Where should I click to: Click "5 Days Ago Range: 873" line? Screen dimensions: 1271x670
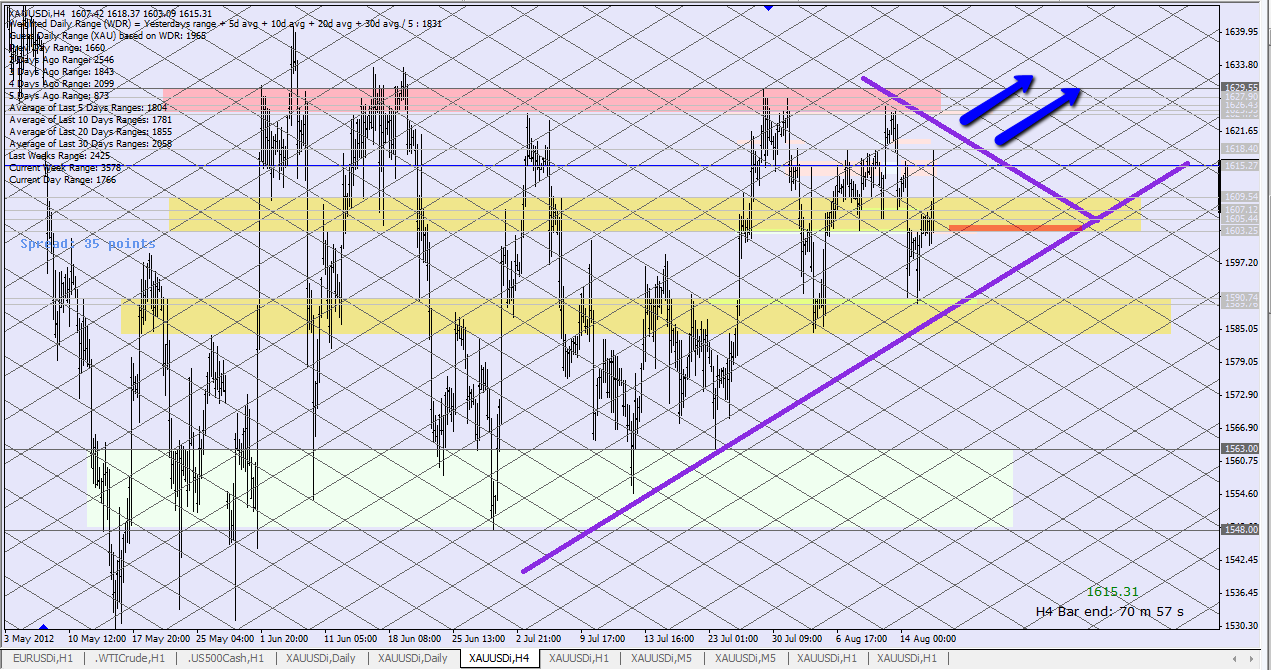(x=59, y=96)
